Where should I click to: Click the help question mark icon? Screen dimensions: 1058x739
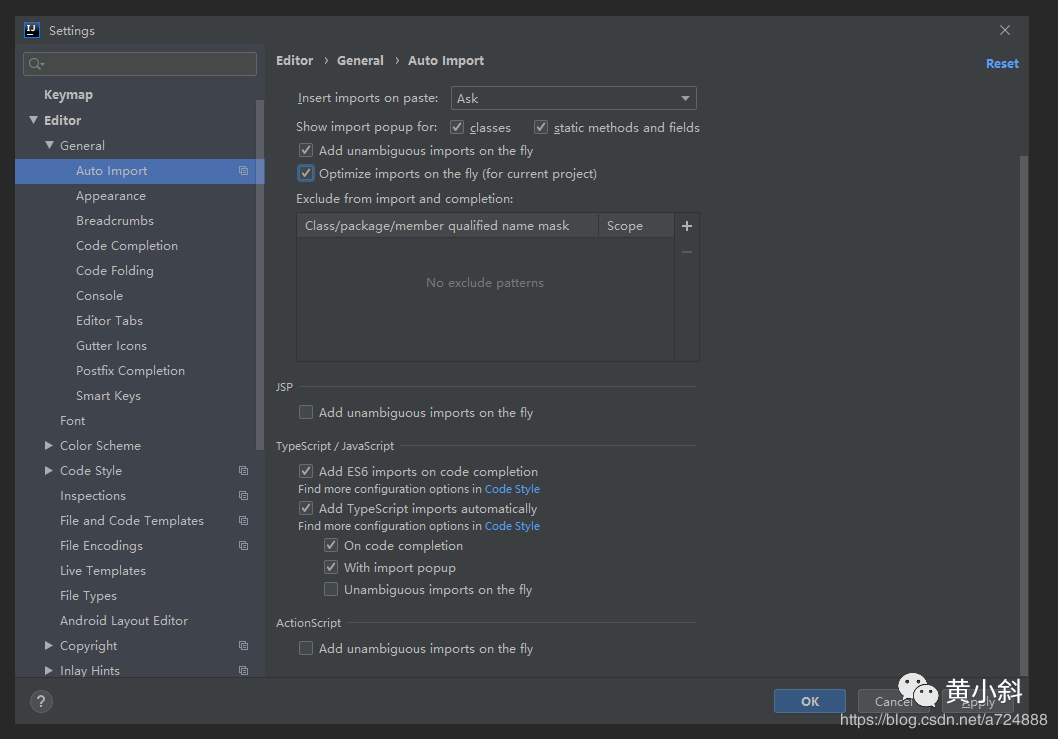point(41,701)
